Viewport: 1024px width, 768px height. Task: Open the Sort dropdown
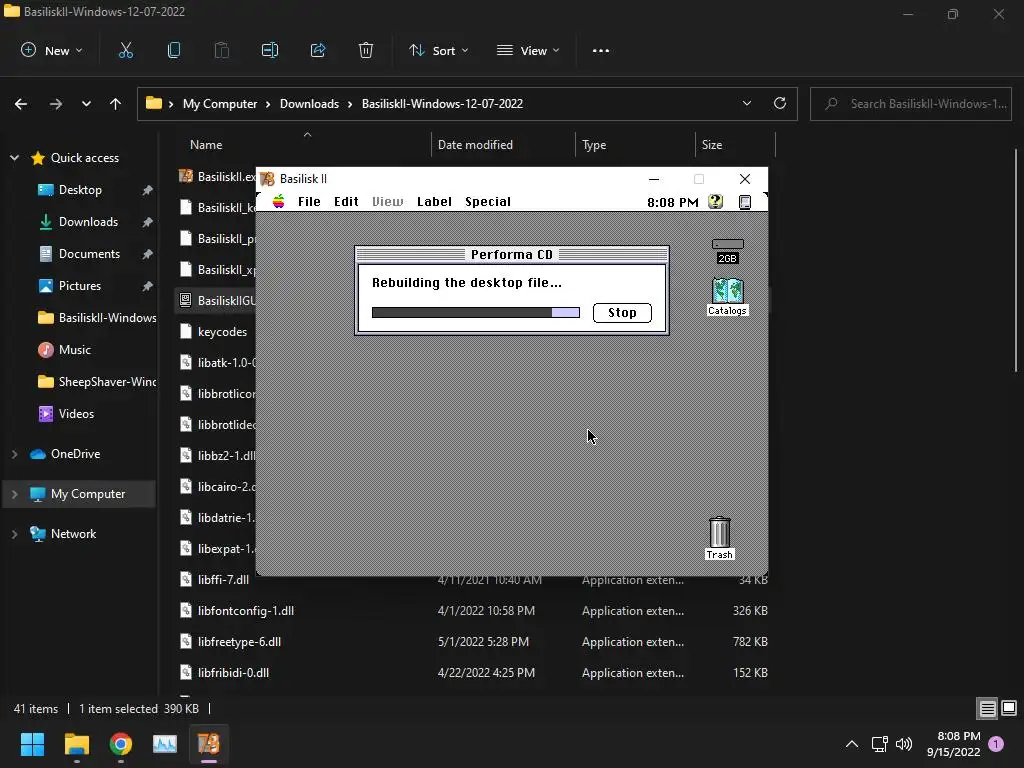pos(438,50)
